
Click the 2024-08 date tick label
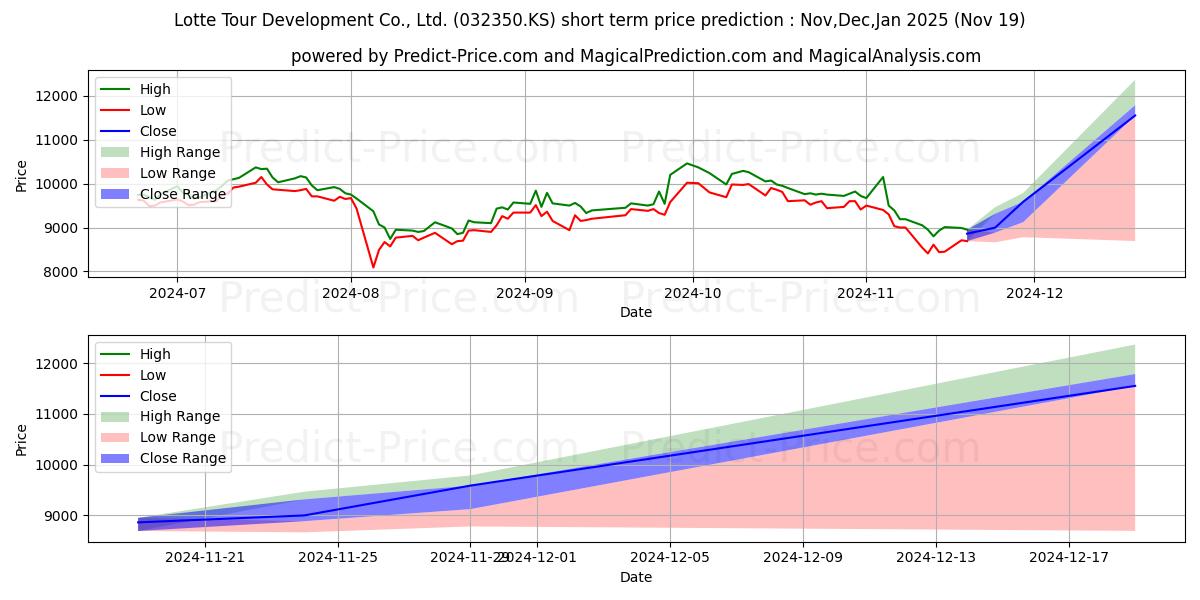(351, 292)
